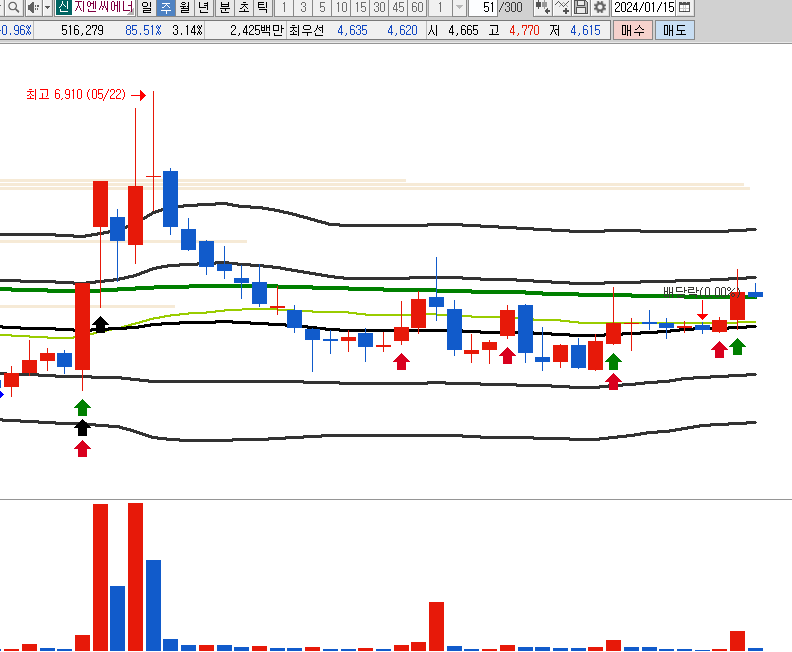Click the green 신 badge icon

tap(63, 7)
